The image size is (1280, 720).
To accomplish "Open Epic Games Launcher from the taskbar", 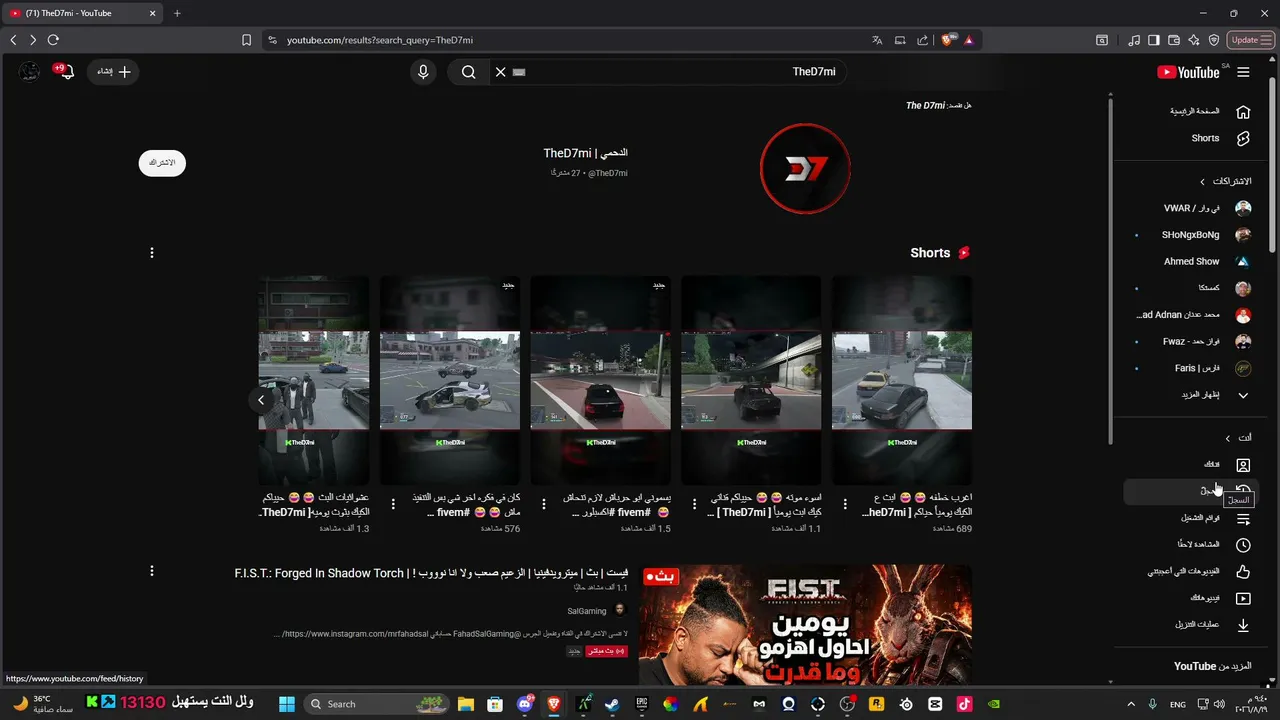I will pyautogui.click(x=641, y=704).
